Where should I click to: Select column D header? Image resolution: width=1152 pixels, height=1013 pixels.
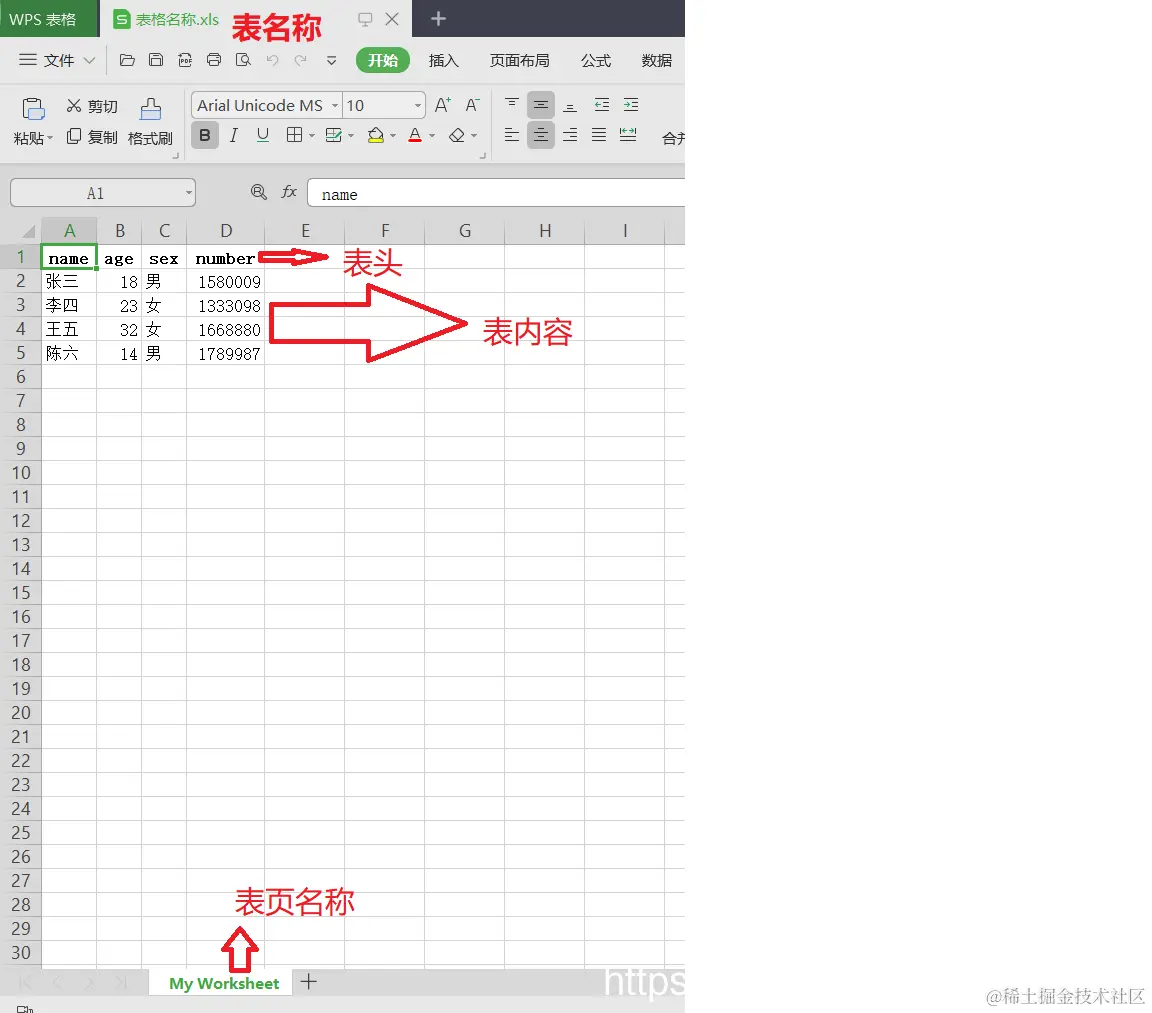(226, 231)
